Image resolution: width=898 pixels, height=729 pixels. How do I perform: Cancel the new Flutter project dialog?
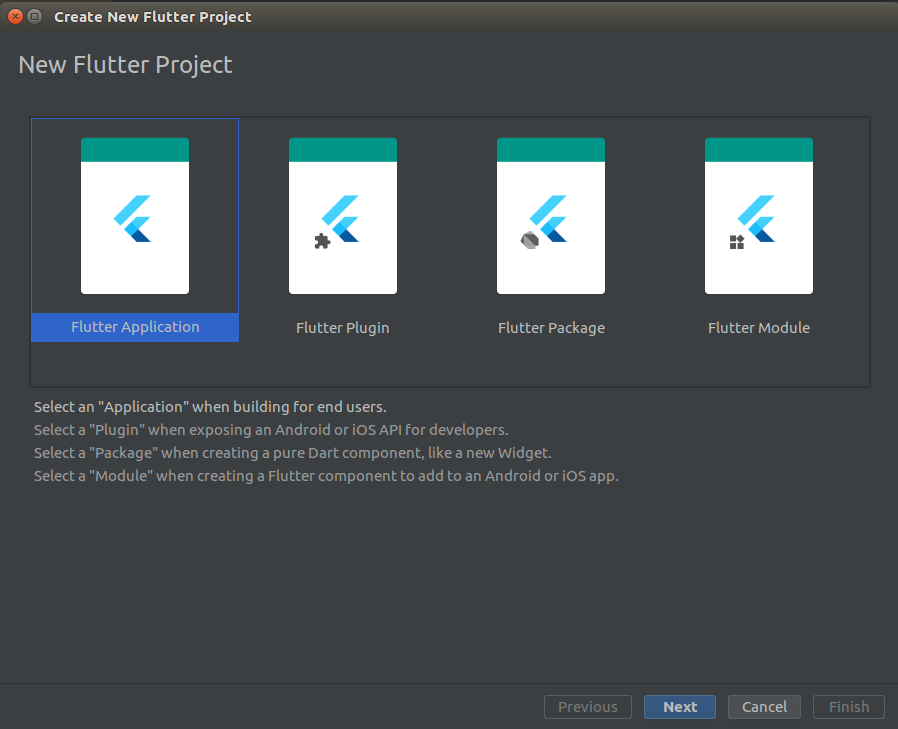[x=764, y=707]
